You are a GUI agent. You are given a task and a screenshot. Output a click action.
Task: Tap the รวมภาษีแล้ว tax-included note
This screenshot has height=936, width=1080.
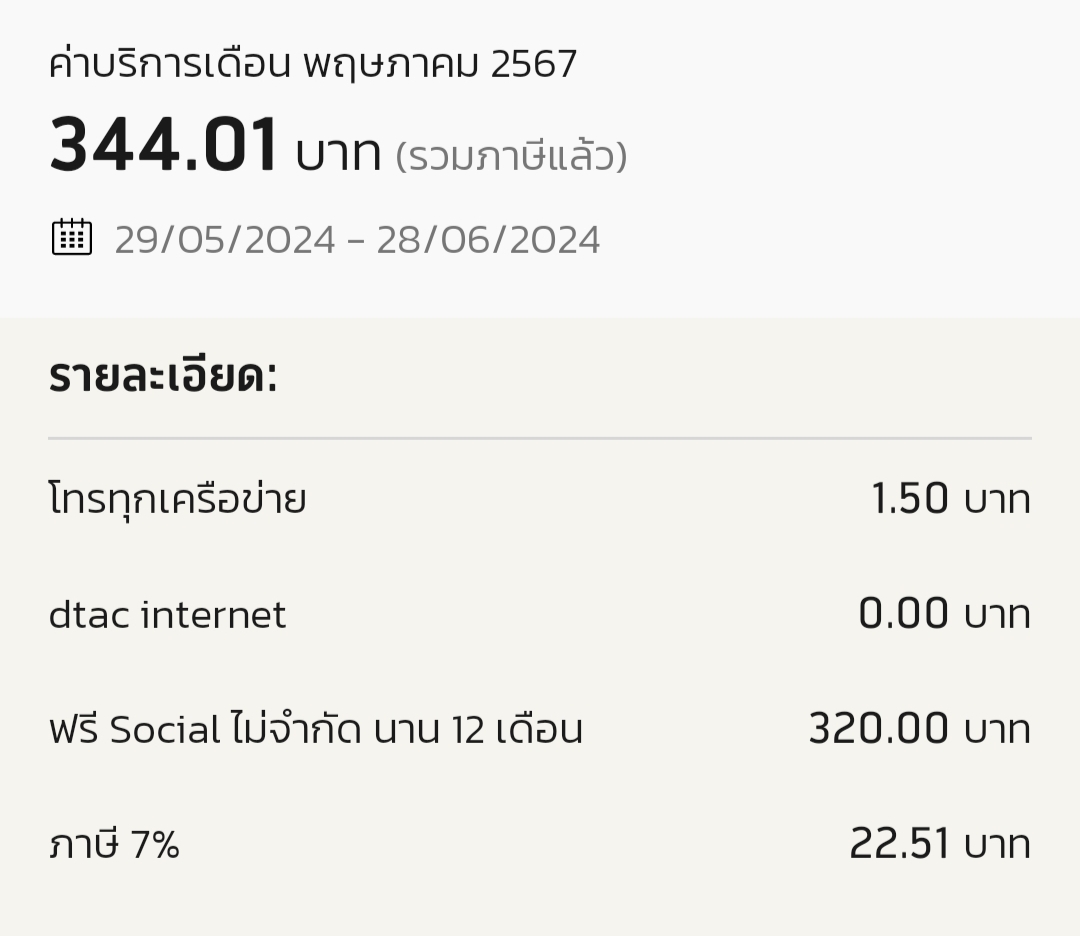[x=511, y=156]
